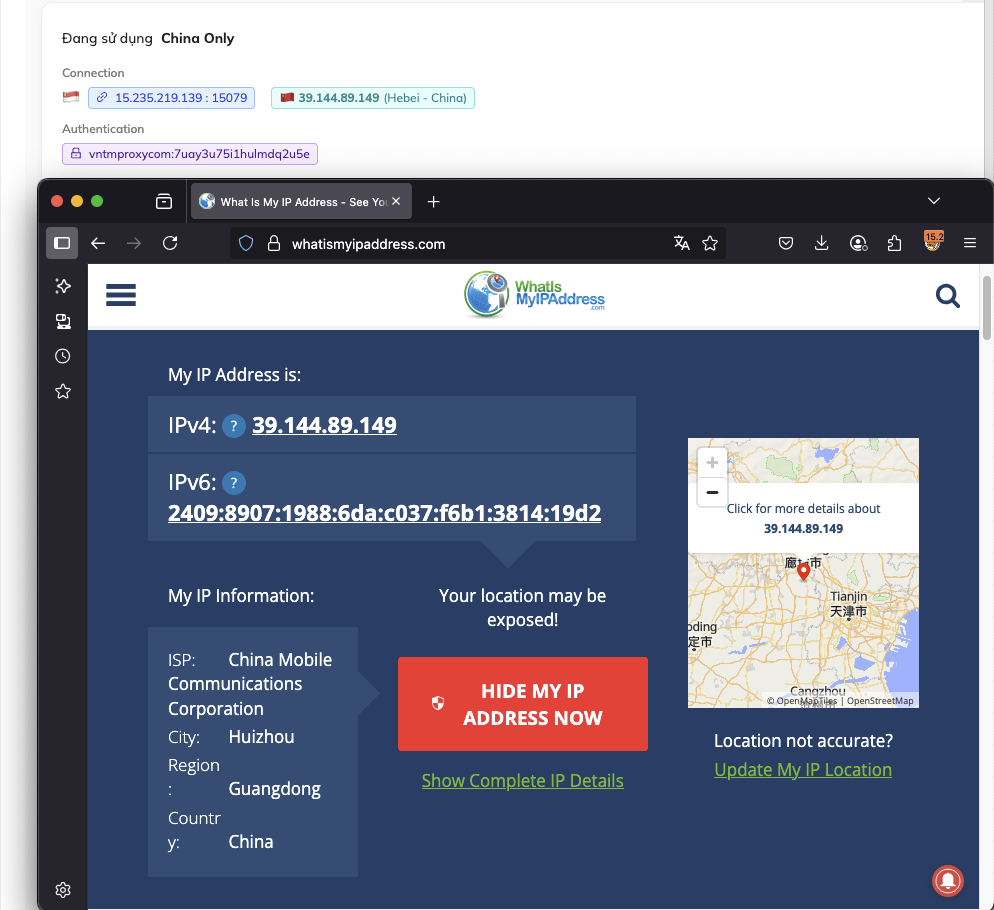Image resolution: width=994 pixels, height=910 pixels.
Task: Open the red notification bell
Action: click(948, 879)
